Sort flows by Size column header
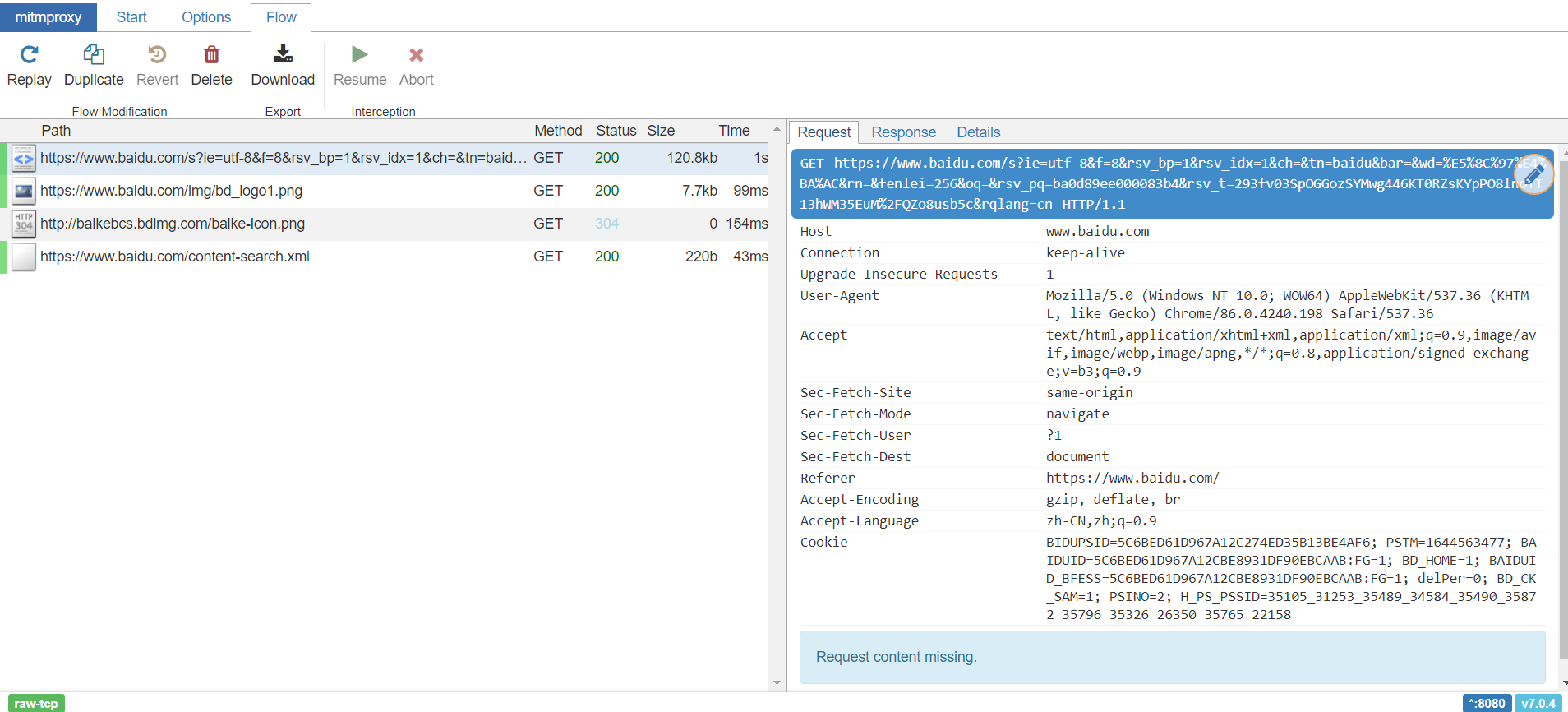This screenshot has width=1568, height=712. coord(661,131)
